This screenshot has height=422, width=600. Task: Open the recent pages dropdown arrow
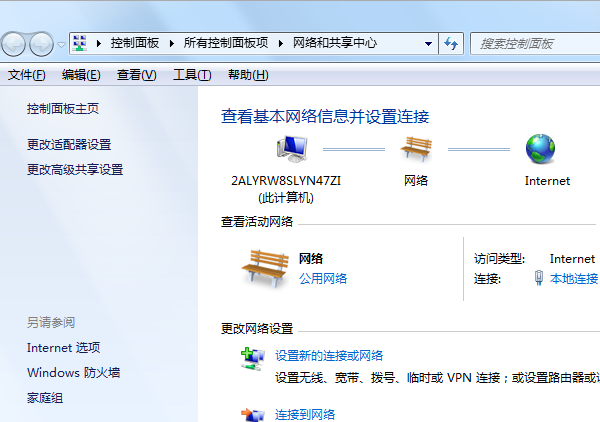[x=61, y=45]
